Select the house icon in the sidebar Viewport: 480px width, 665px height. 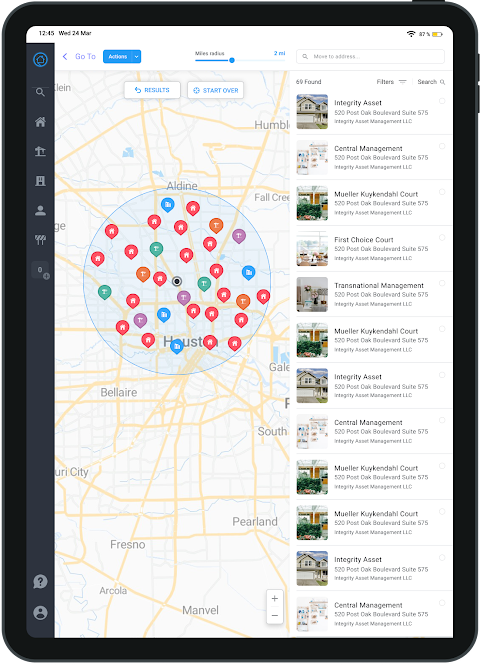[x=40, y=122]
